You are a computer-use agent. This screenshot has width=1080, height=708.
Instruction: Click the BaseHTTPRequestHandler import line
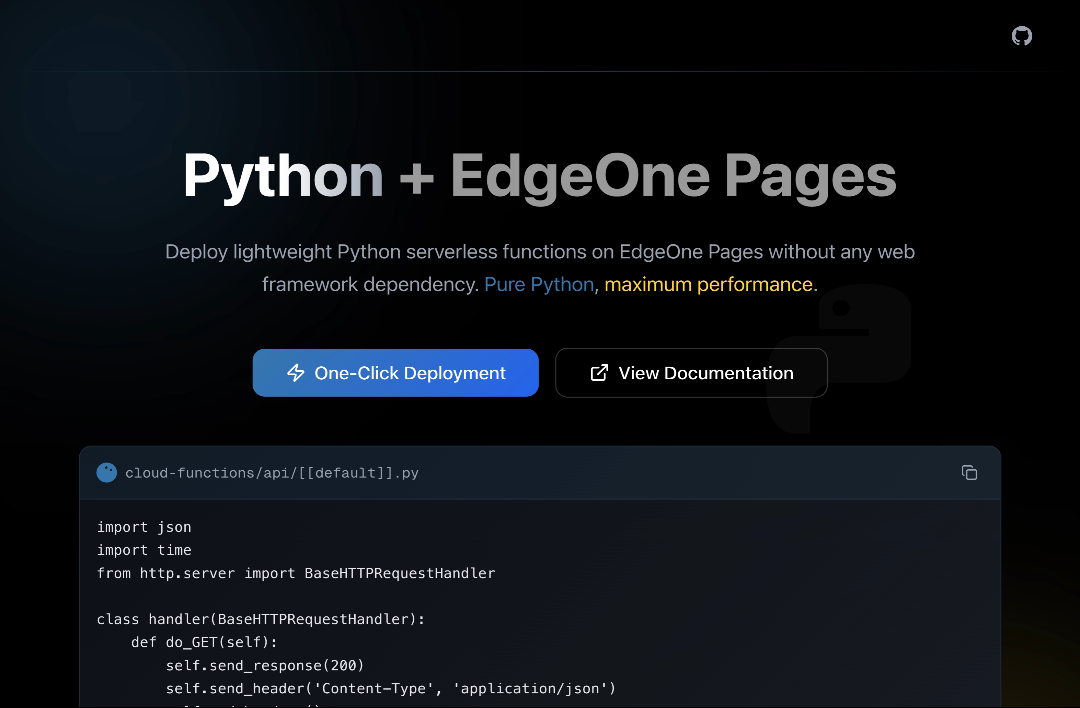(x=296, y=573)
